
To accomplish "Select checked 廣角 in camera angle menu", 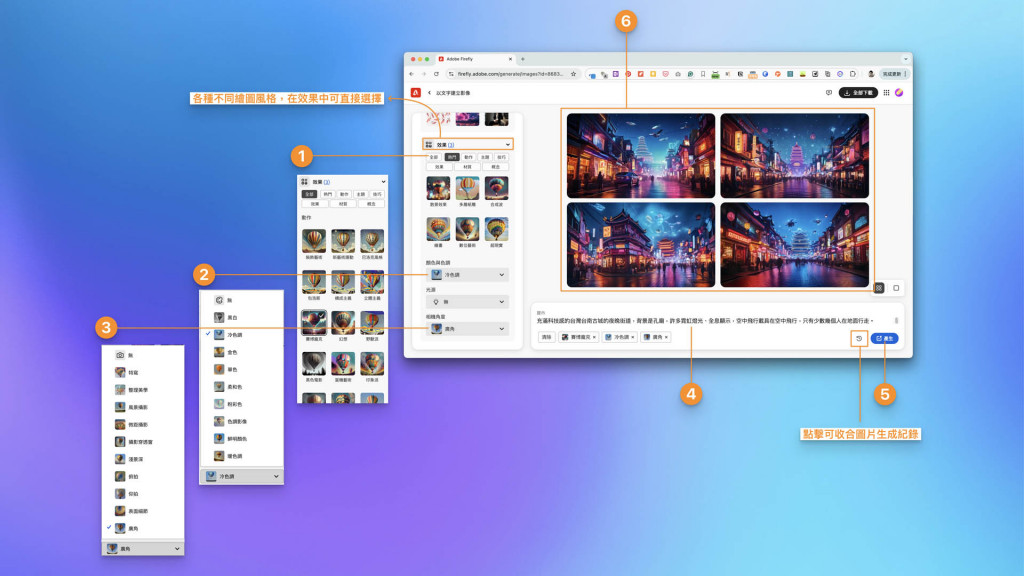I will point(142,528).
